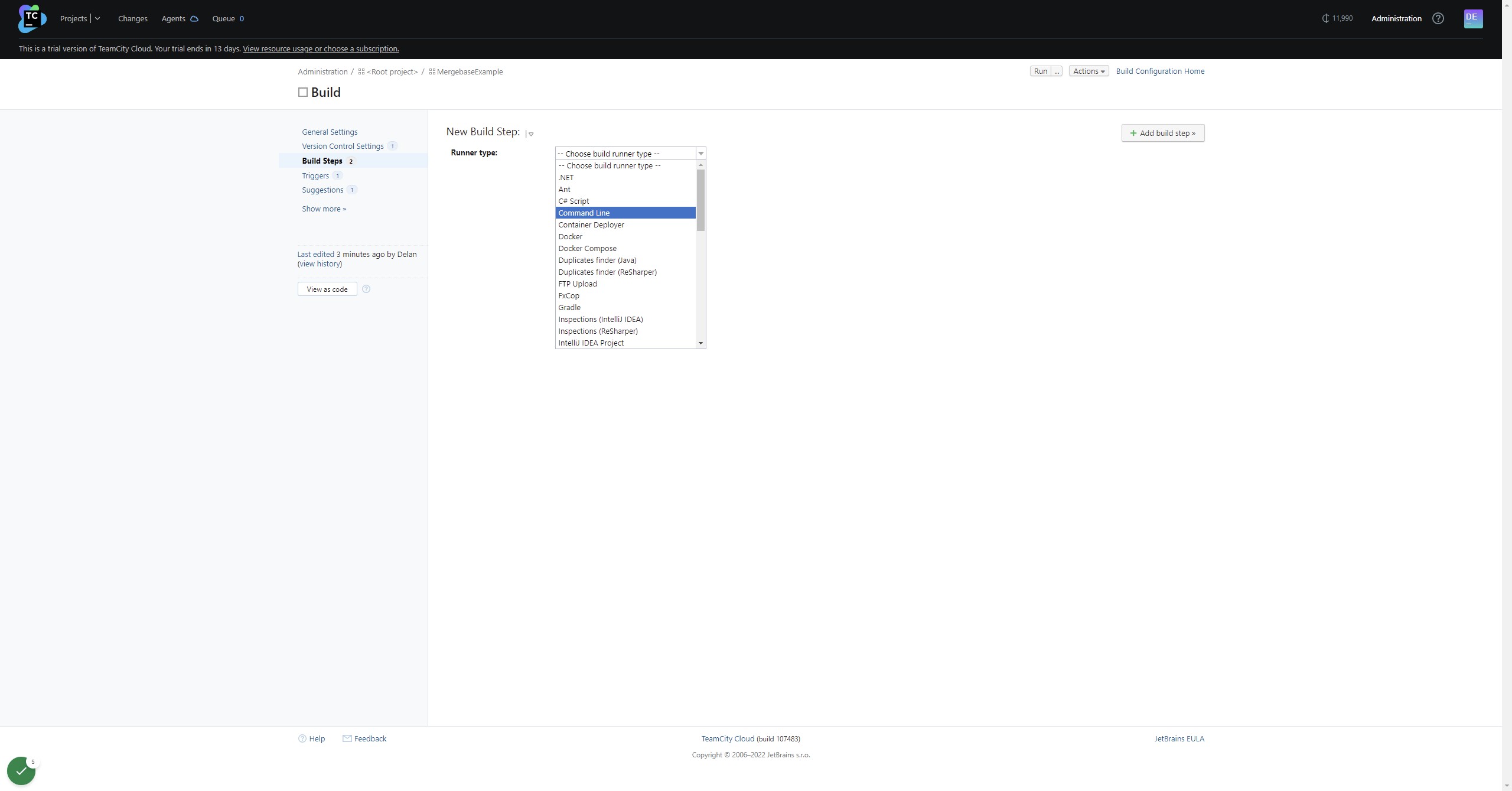Open the New Build Step dropdown arrow
1512x791 pixels.
[x=530, y=134]
